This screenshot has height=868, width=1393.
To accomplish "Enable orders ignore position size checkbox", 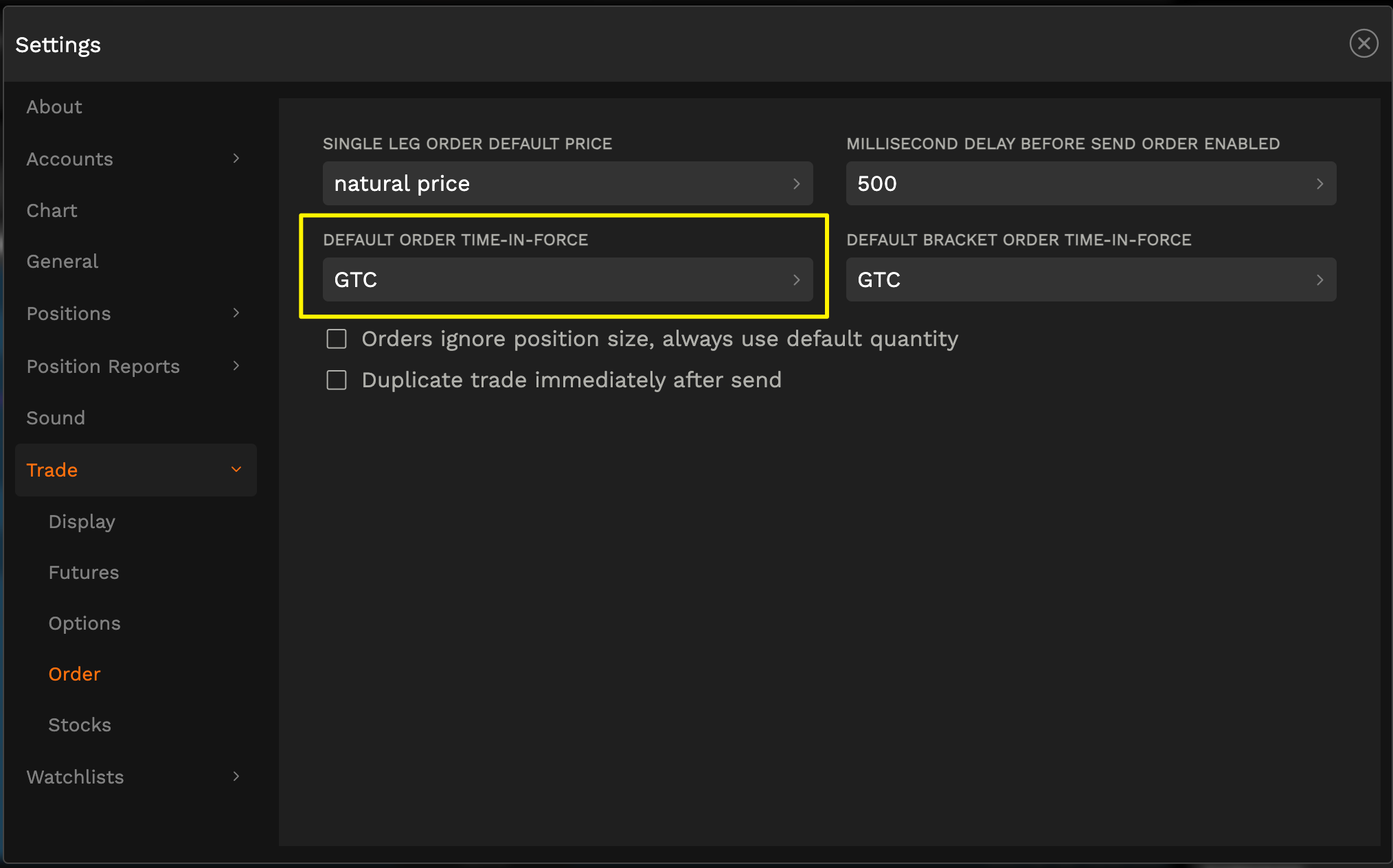I will pos(337,339).
